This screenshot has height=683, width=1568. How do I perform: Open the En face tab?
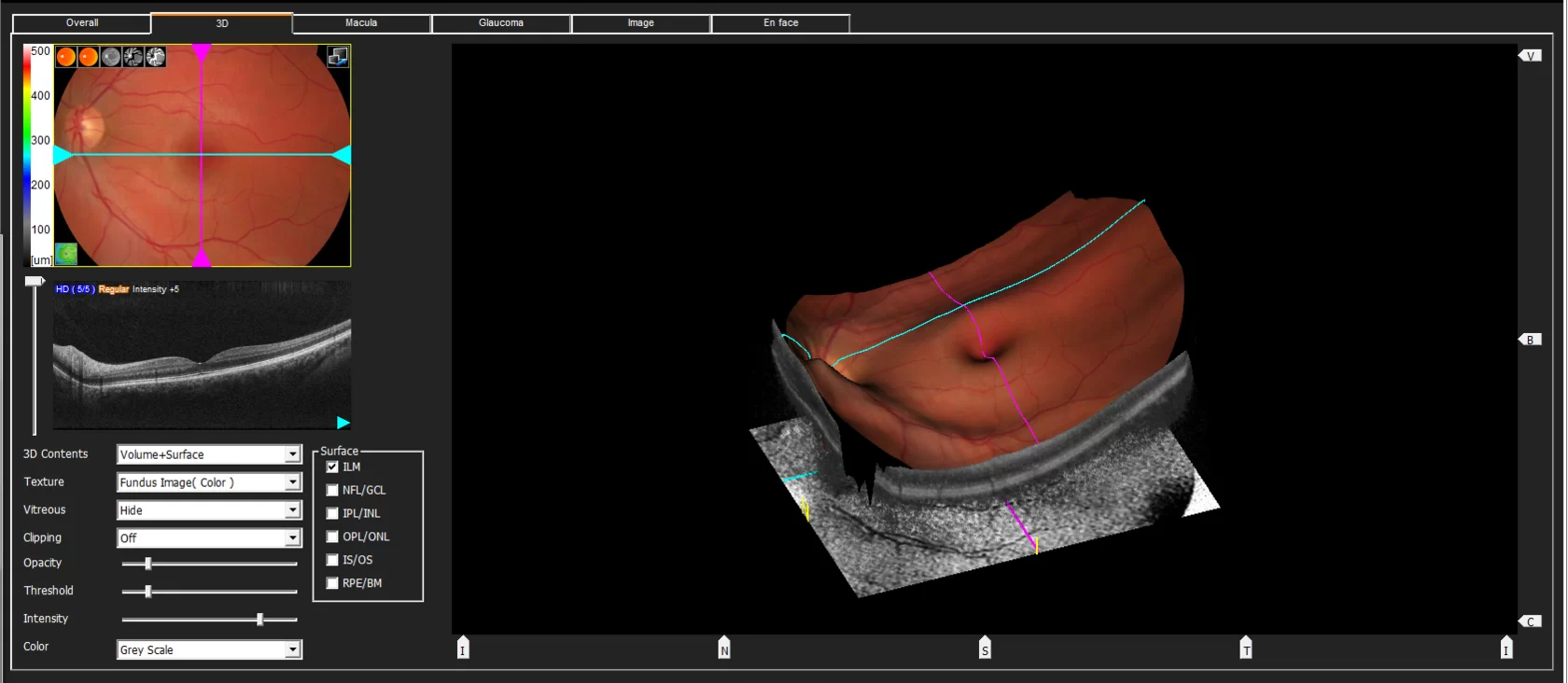pyautogui.click(x=780, y=22)
